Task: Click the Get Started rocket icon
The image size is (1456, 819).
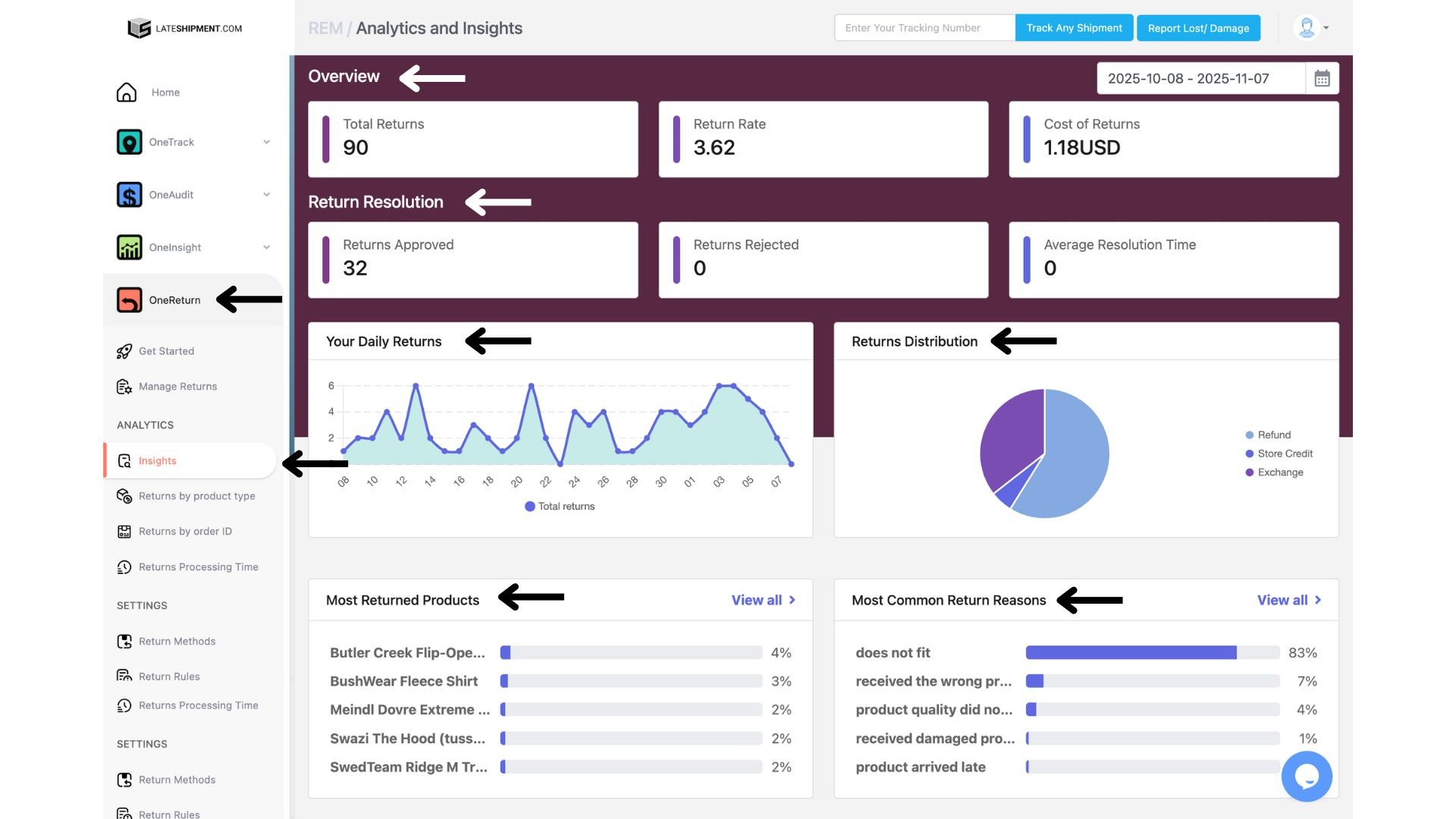Action: coord(124,351)
